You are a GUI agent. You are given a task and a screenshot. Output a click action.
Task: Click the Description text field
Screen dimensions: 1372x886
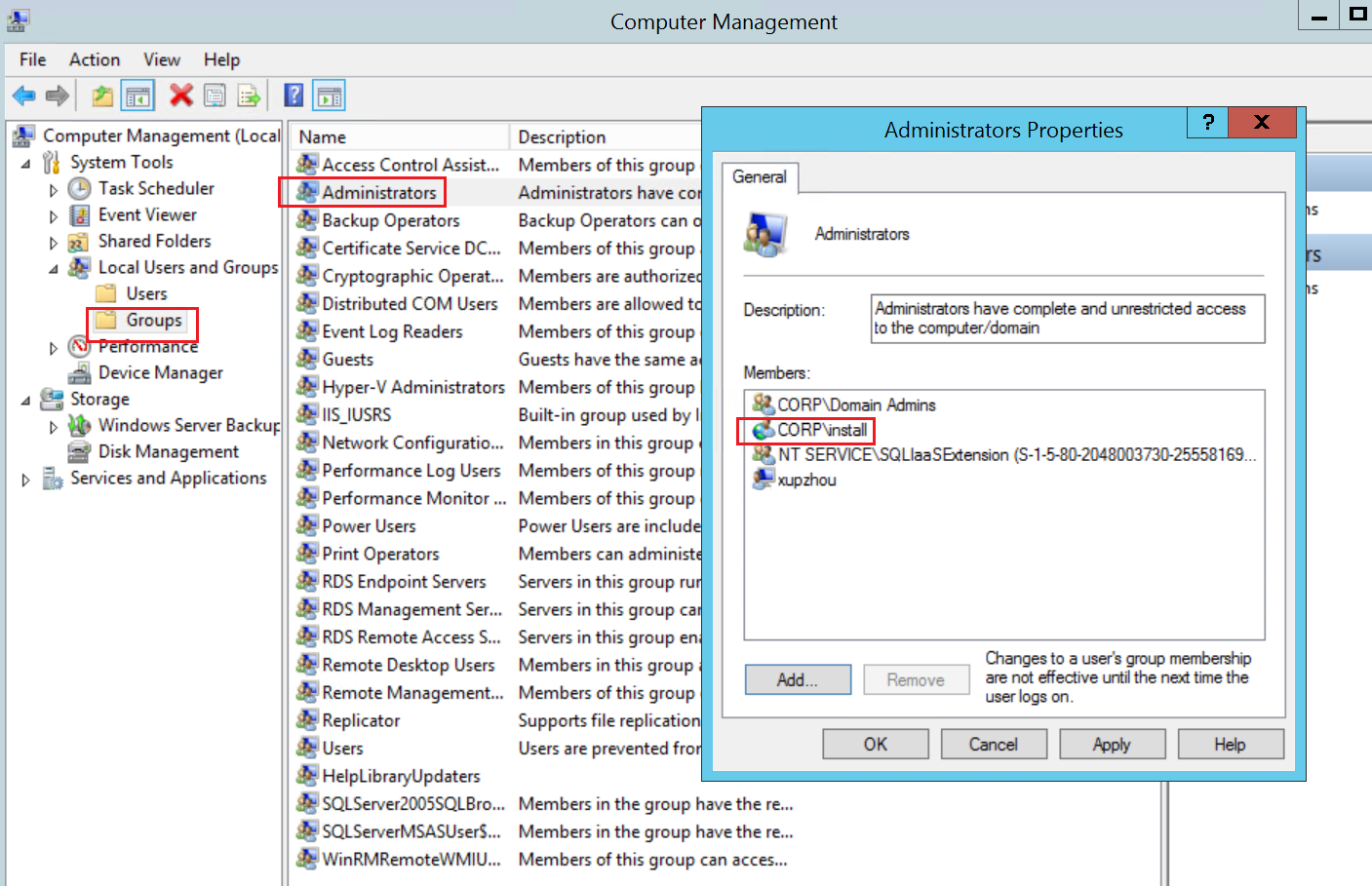click(x=1067, y=319)
